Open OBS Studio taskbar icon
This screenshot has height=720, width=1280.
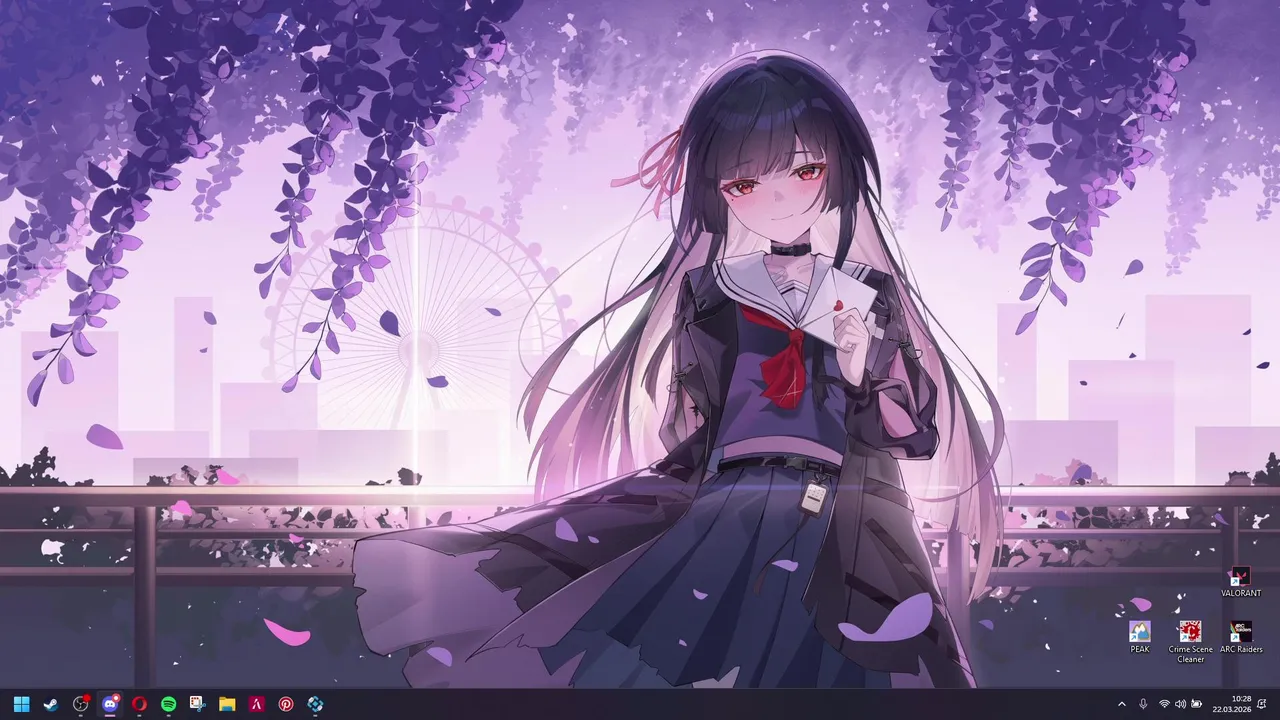coord(81,704)
